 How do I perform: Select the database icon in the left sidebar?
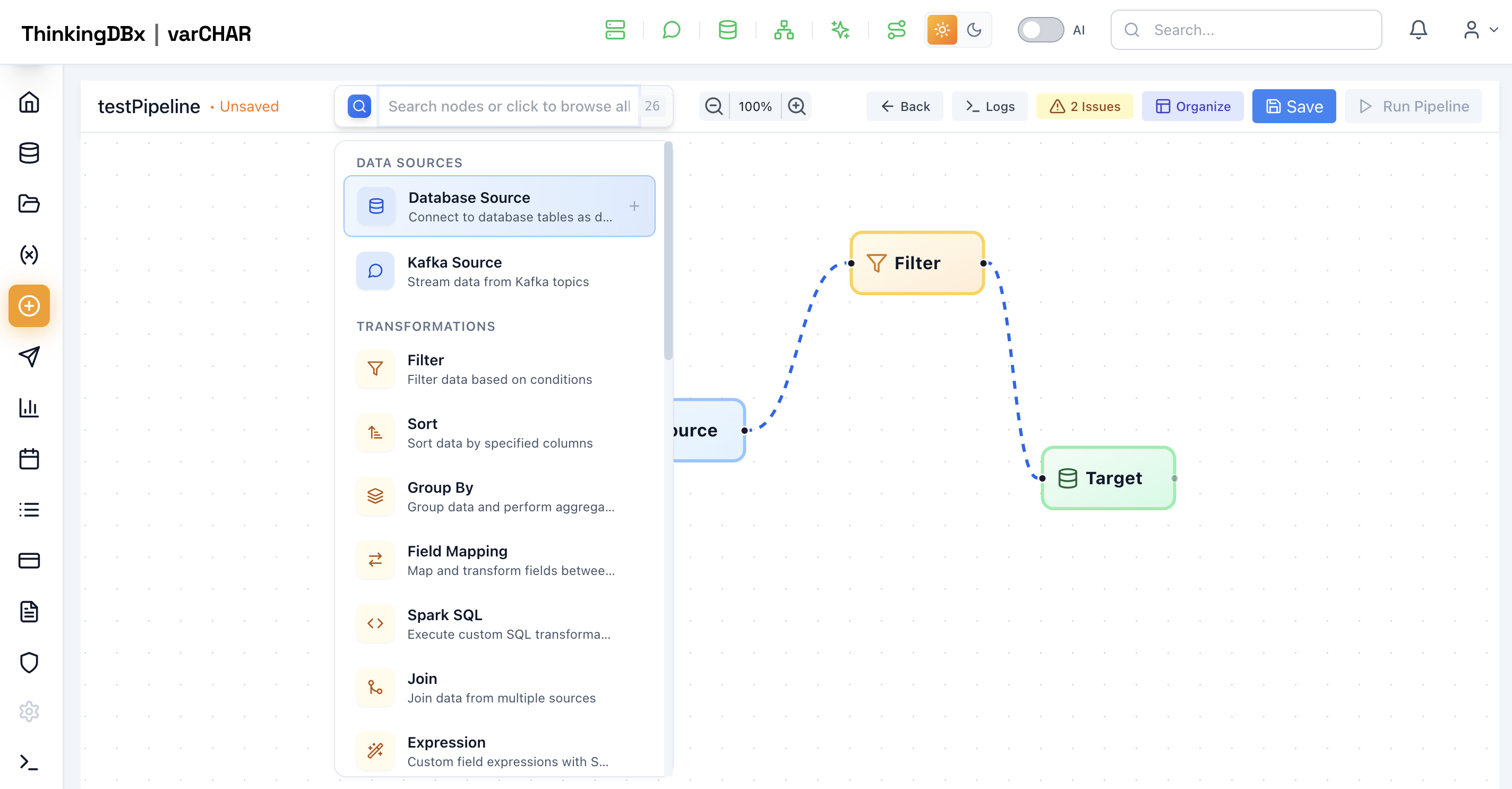pos(29,153)
